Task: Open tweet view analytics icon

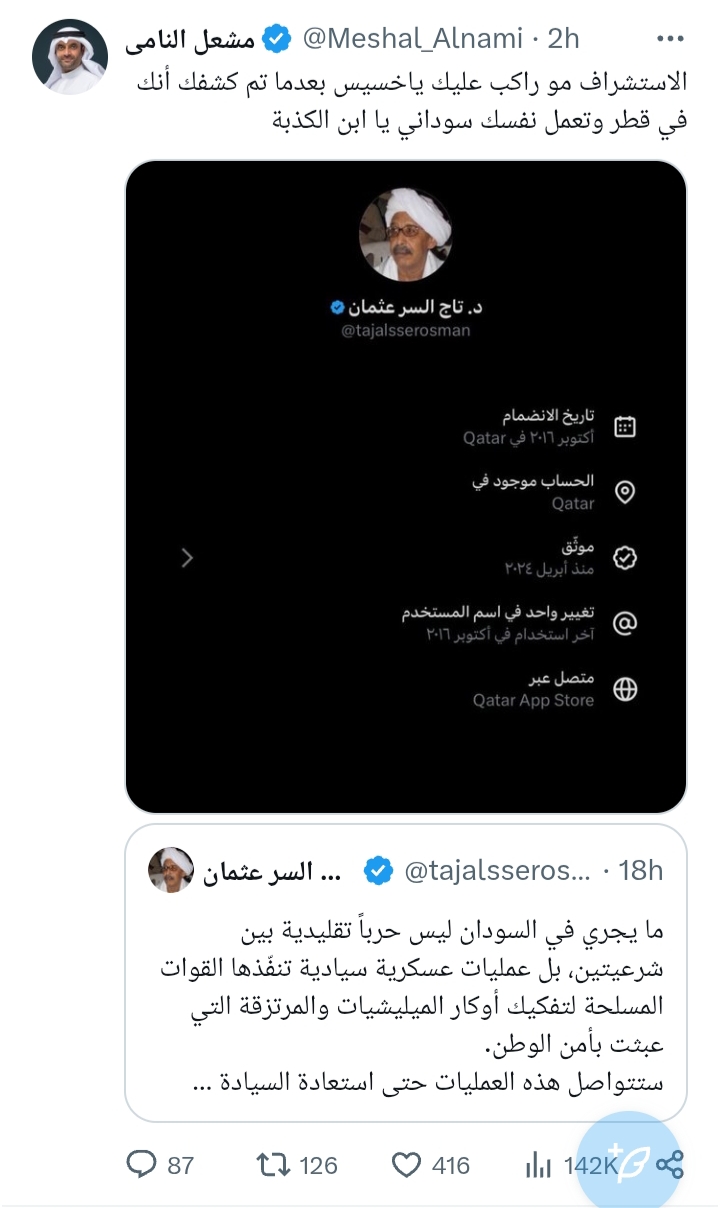Action: [x=539, y=1164]
